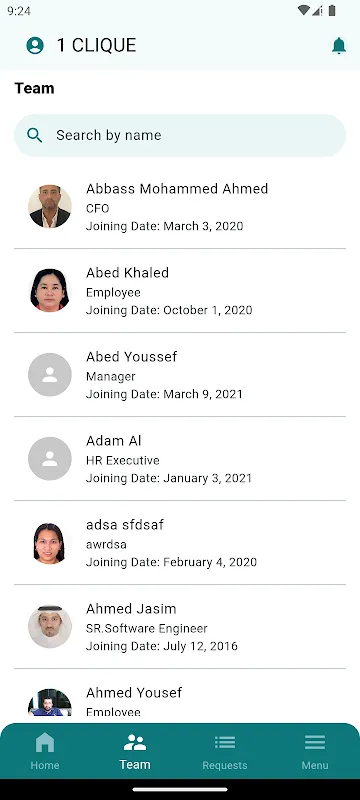This screenshot has width=360, height=800.
Task: Tap Adam Al's placeholder avatar
Action: 50,459
